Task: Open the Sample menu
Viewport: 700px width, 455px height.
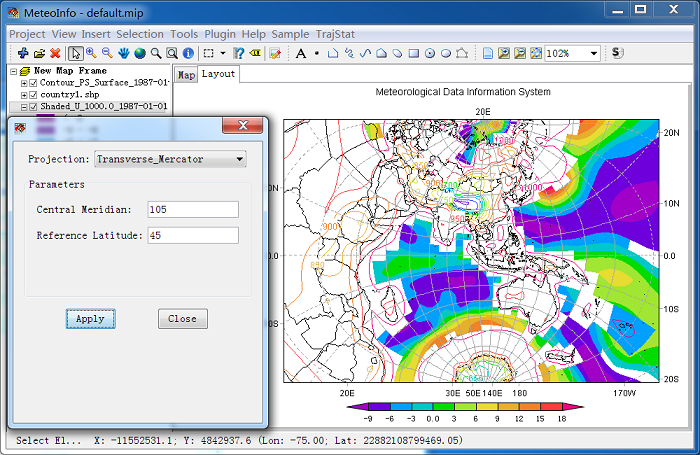Action: pyautogui.click(x=290, y=34)
